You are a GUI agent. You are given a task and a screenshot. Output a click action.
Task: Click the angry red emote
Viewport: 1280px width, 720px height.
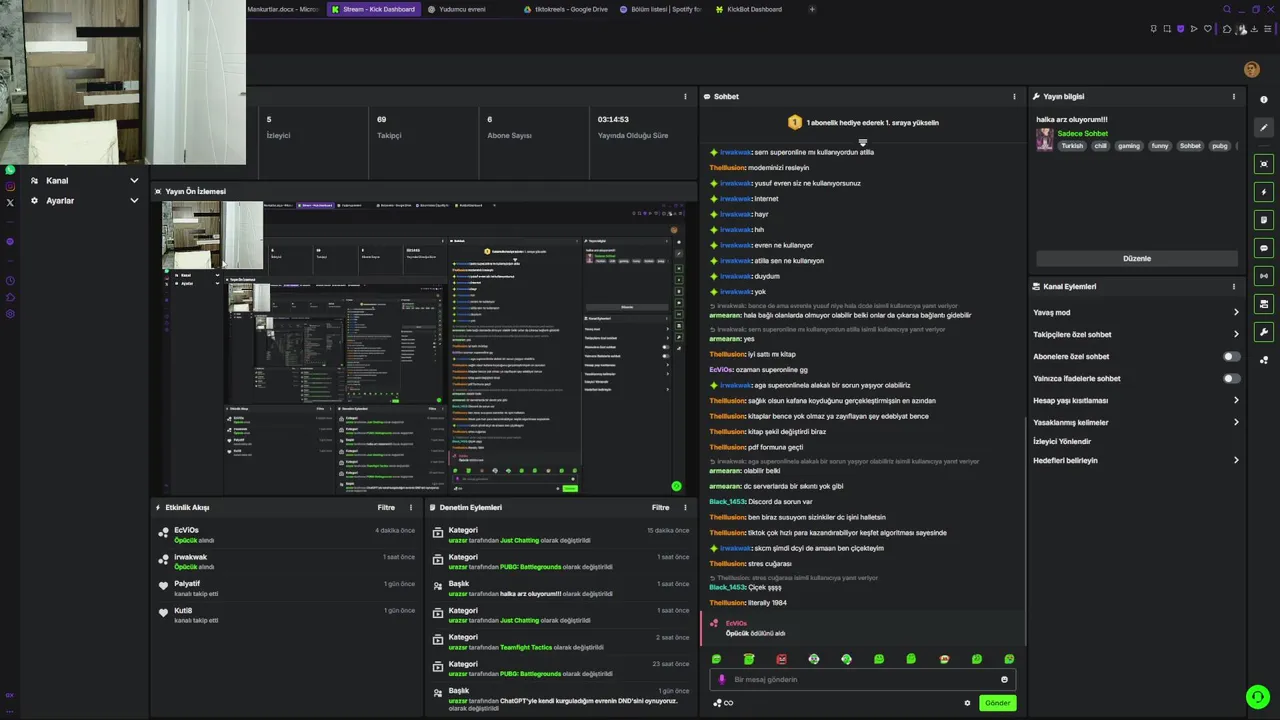(781, 659)
